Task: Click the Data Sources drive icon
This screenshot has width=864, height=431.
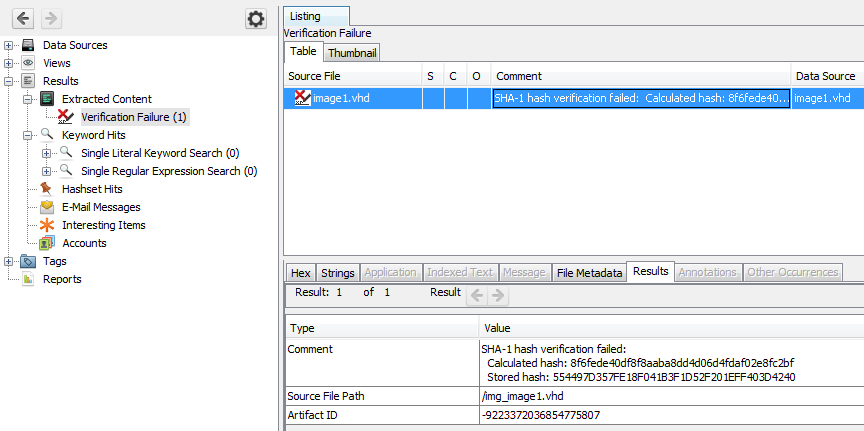Action: point(28,45)
